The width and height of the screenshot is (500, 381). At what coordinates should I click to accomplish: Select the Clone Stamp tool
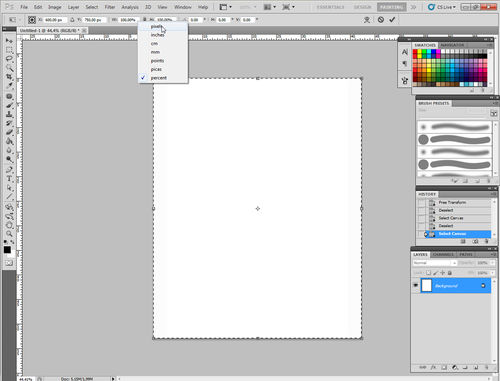tap(9, 115)
